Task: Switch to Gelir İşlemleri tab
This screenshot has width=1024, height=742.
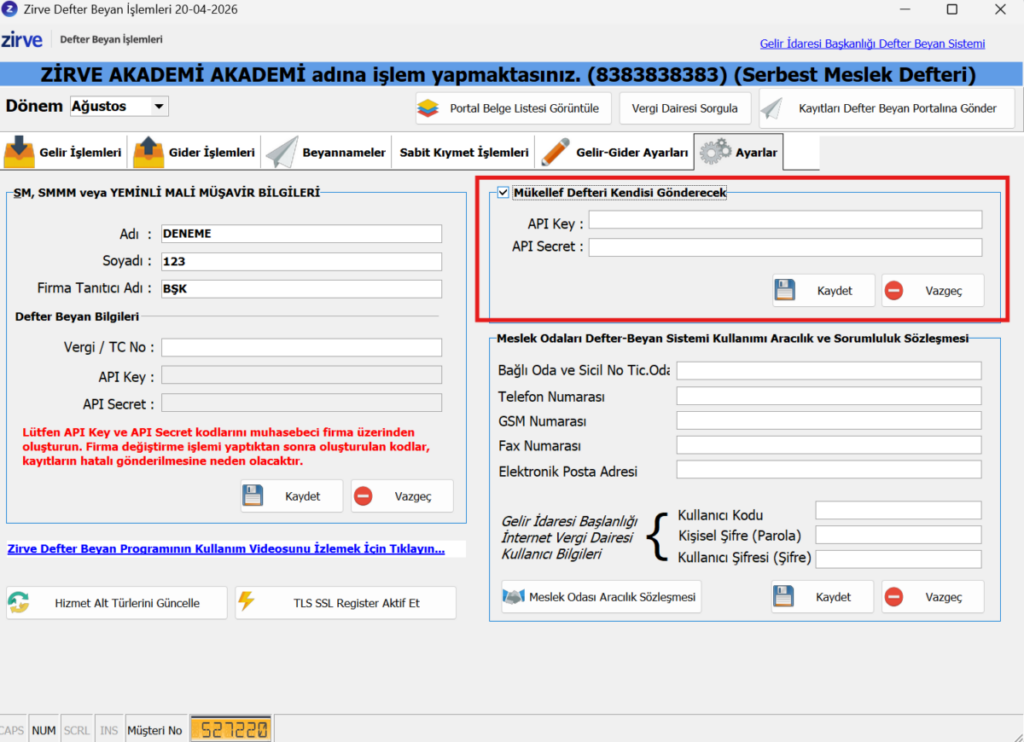Action: 64,152
